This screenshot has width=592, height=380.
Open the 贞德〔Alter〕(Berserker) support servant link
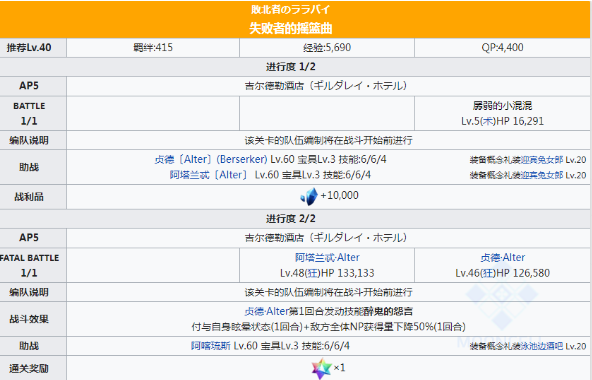[211, 159]
